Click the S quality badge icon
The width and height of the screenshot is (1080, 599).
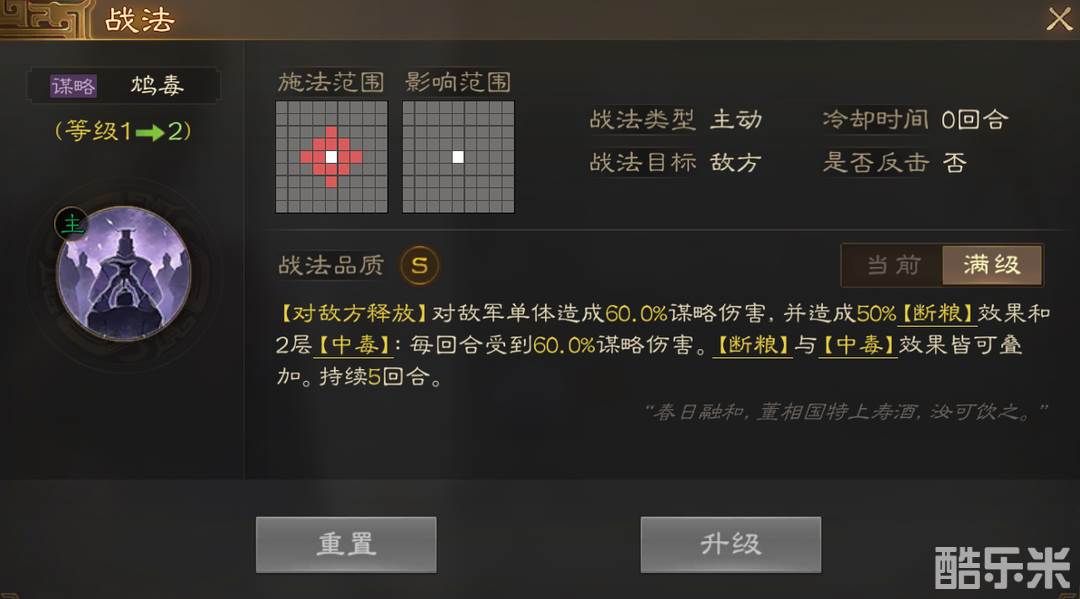(x=419, y=265)
